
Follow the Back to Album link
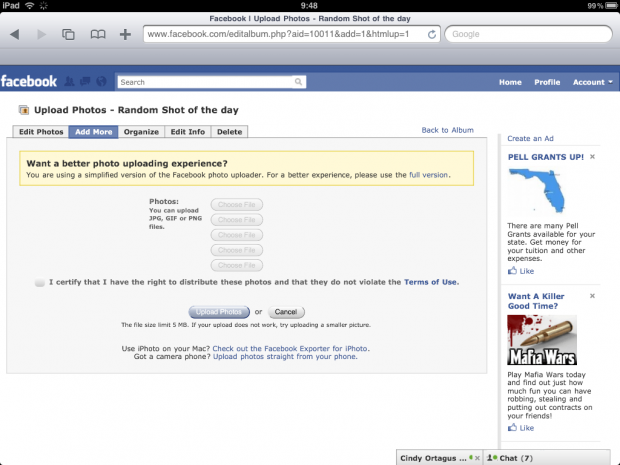click(447, 130)
